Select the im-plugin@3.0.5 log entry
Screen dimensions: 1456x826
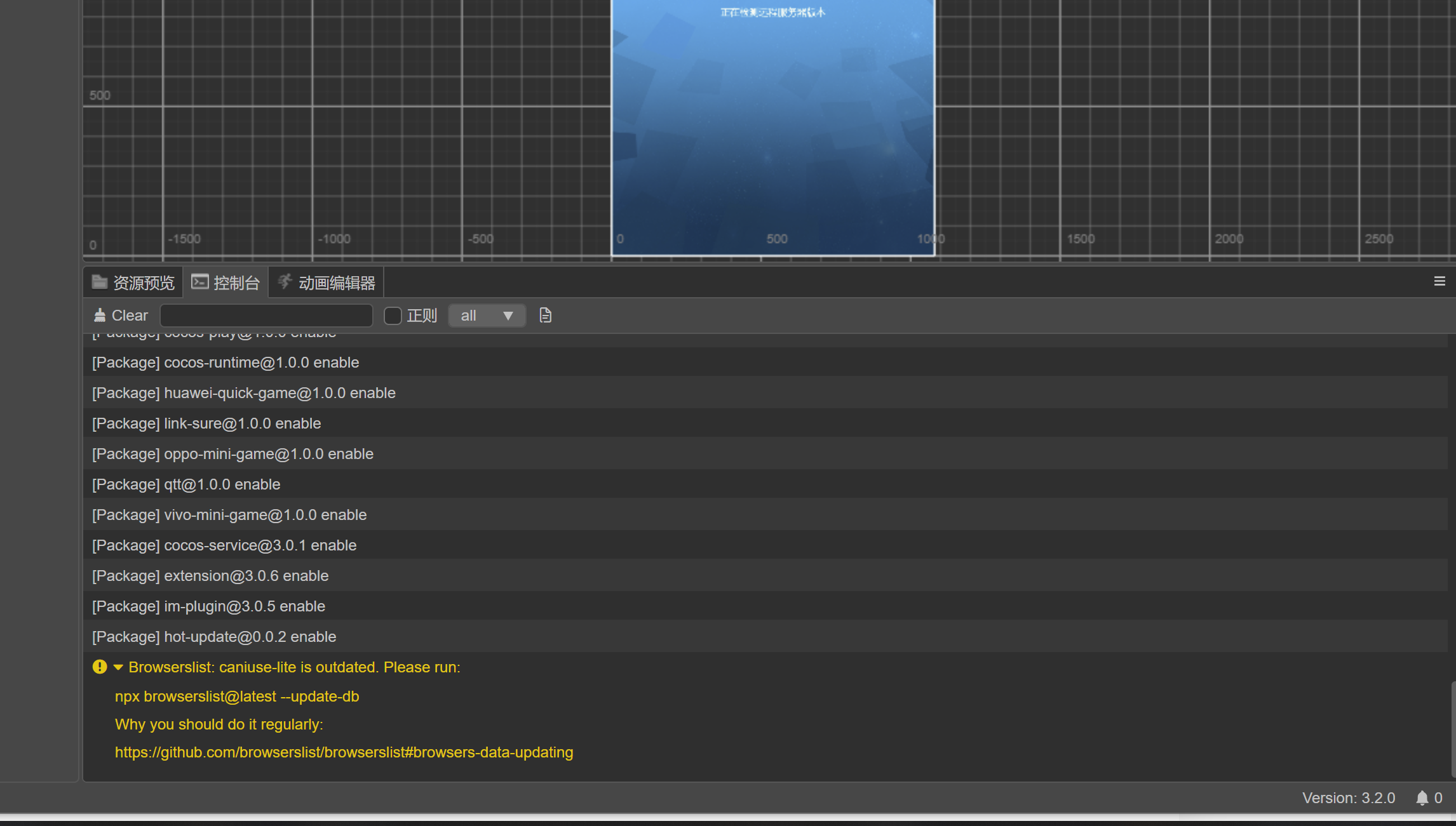point(208,606)
